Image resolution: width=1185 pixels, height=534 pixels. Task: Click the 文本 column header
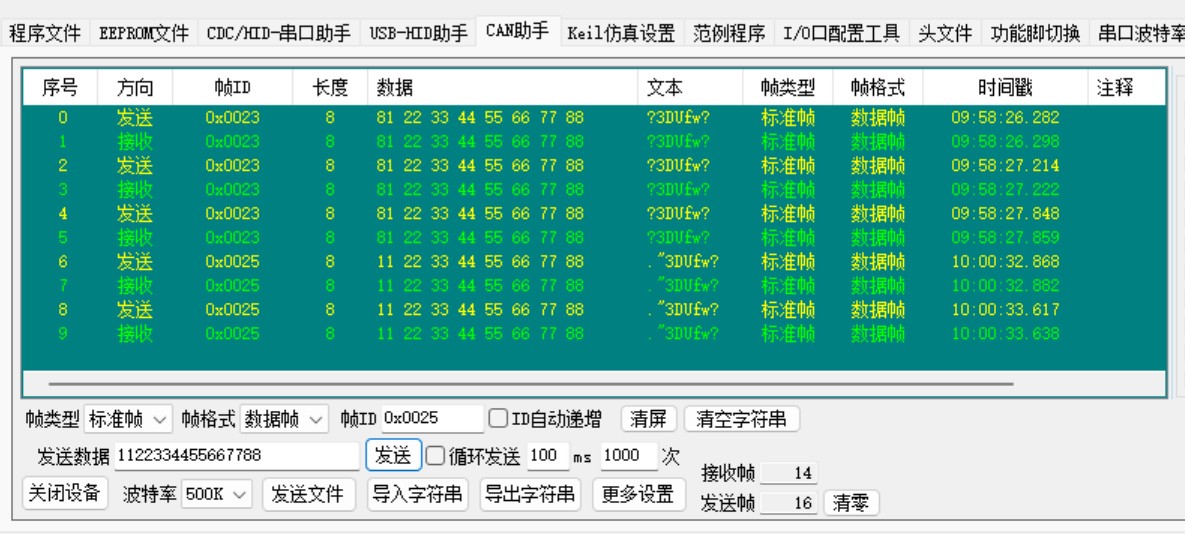pos(690,88)
